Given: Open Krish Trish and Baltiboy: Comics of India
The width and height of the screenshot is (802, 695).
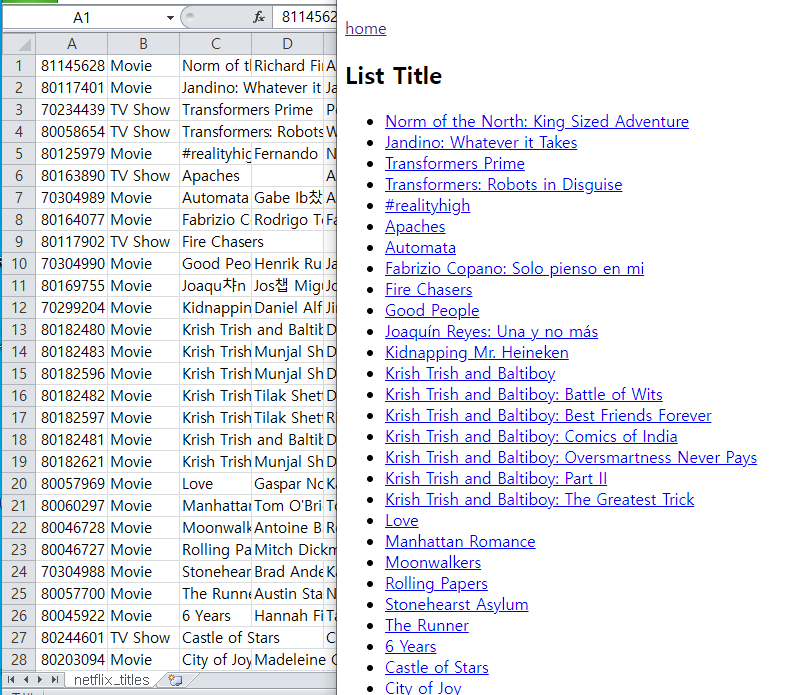Looking at the screenshot, I should coord(531,436).
